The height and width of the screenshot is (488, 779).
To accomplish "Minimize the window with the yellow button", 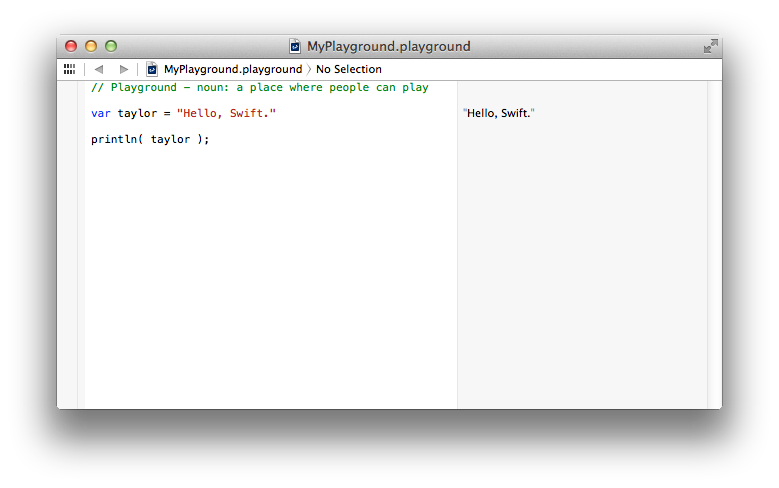I will [91, 46].
